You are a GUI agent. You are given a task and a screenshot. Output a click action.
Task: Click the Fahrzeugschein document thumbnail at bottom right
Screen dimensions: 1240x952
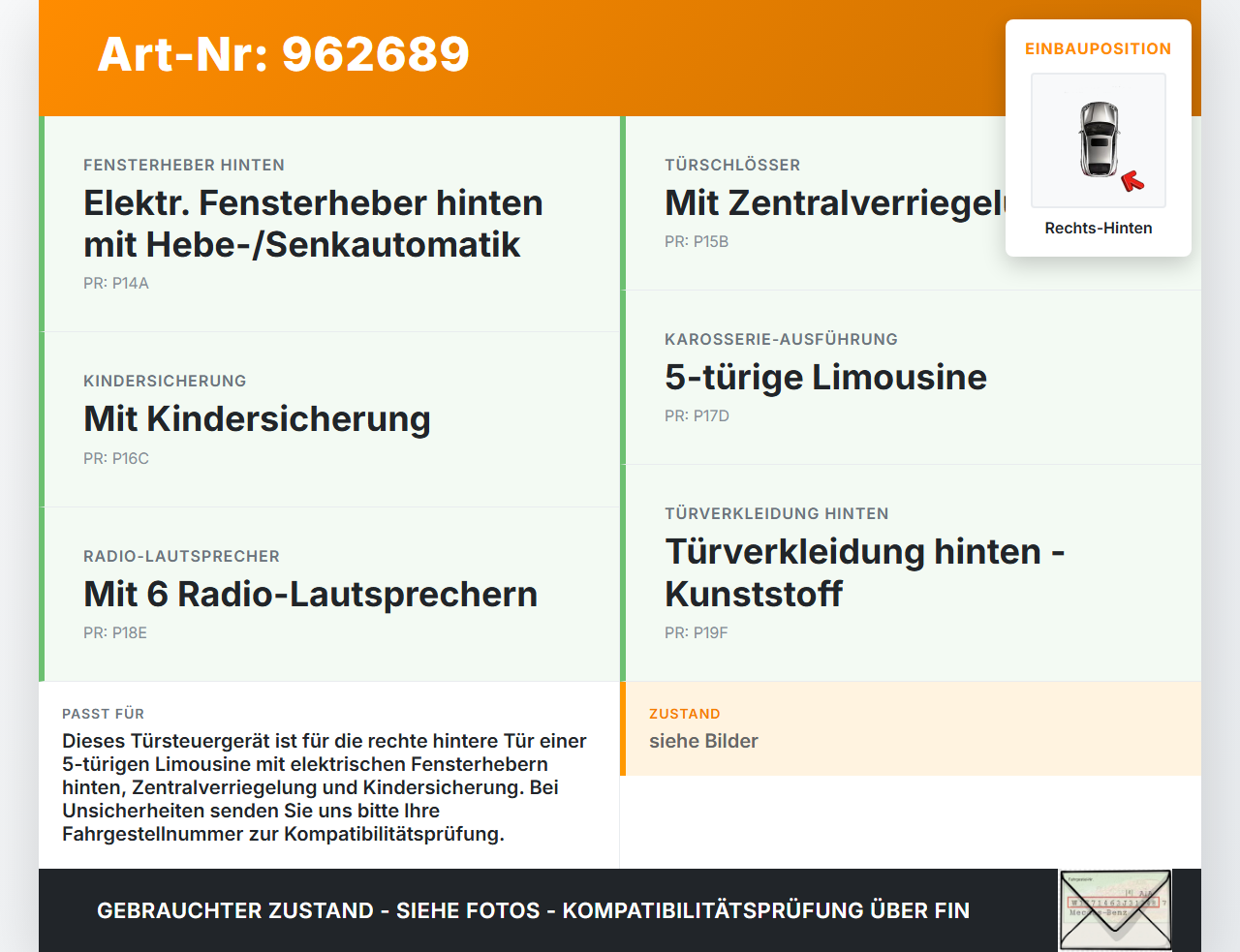(1115, 908)
